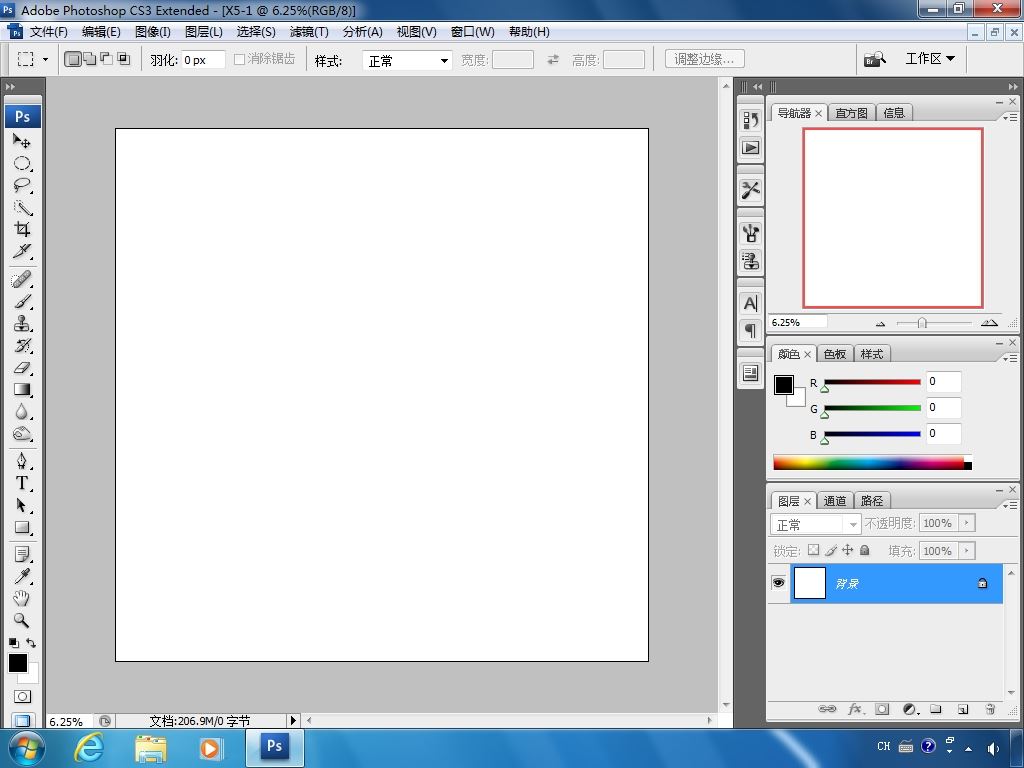Switch to the 直方图 tab
Screen dimensions: 1024x768
(x=852, y=113)
